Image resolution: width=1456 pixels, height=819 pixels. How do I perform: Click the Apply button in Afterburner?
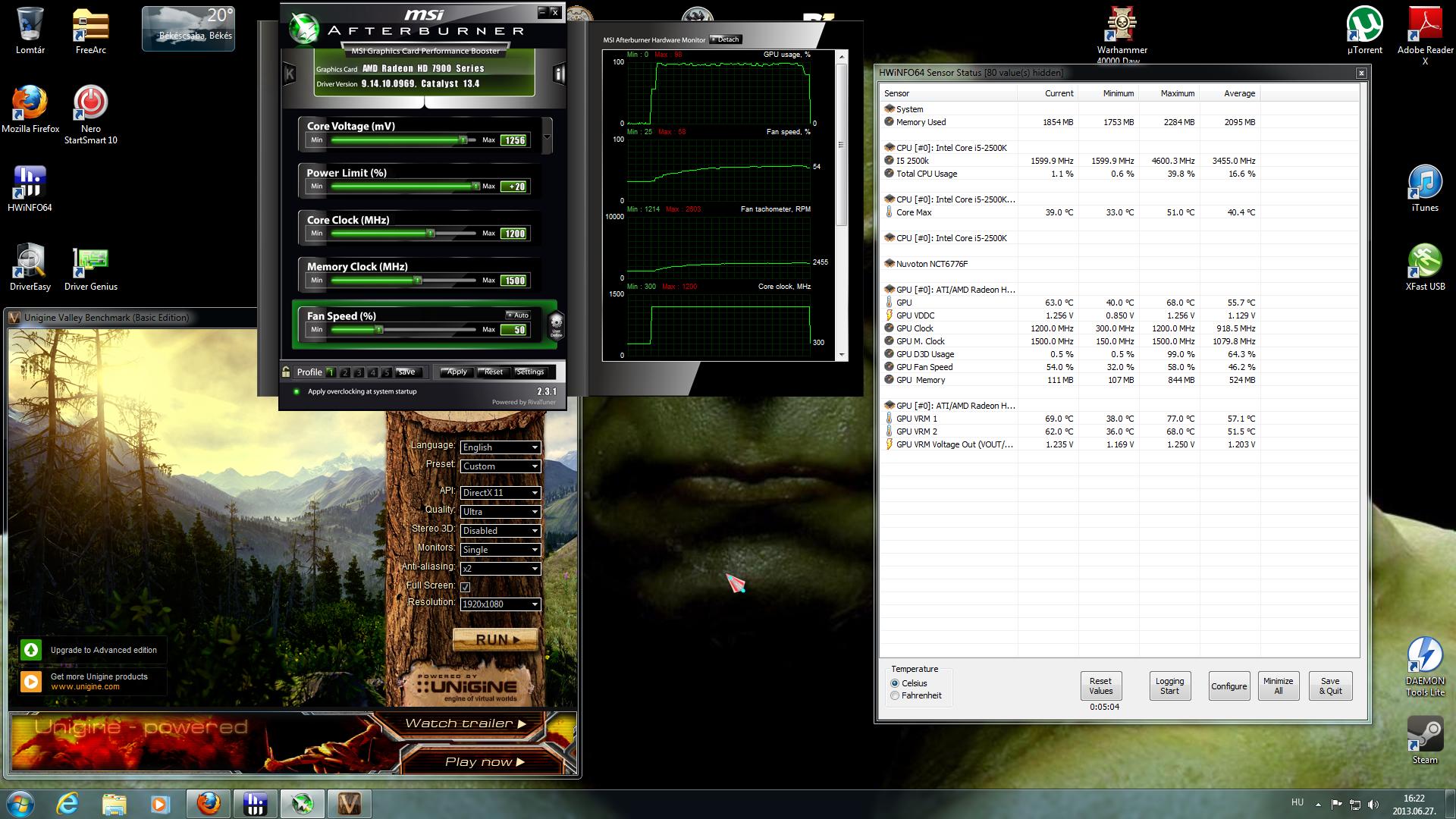coord(457,372)
